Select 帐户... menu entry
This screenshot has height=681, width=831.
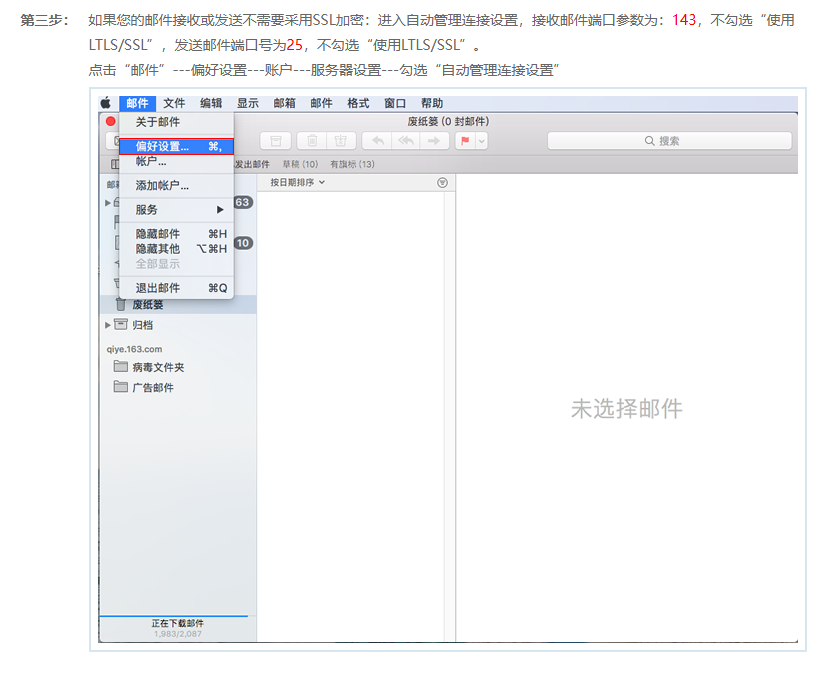176,161
